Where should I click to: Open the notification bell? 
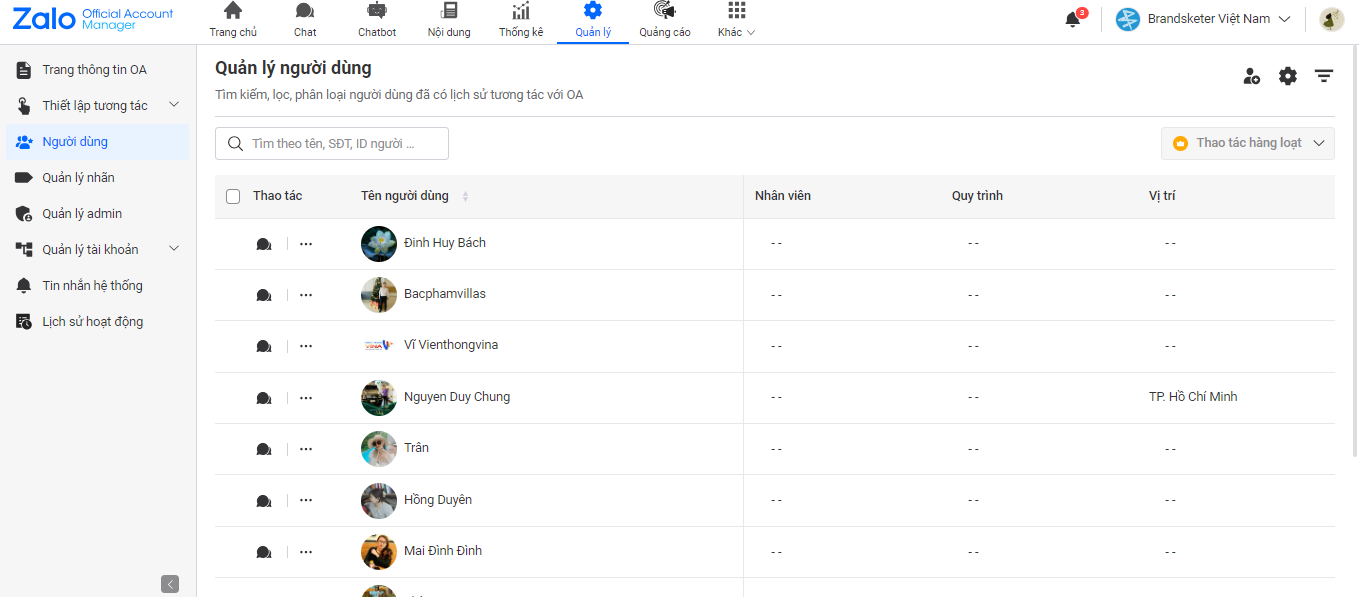pyautogui.click(x=1073, y=19)
